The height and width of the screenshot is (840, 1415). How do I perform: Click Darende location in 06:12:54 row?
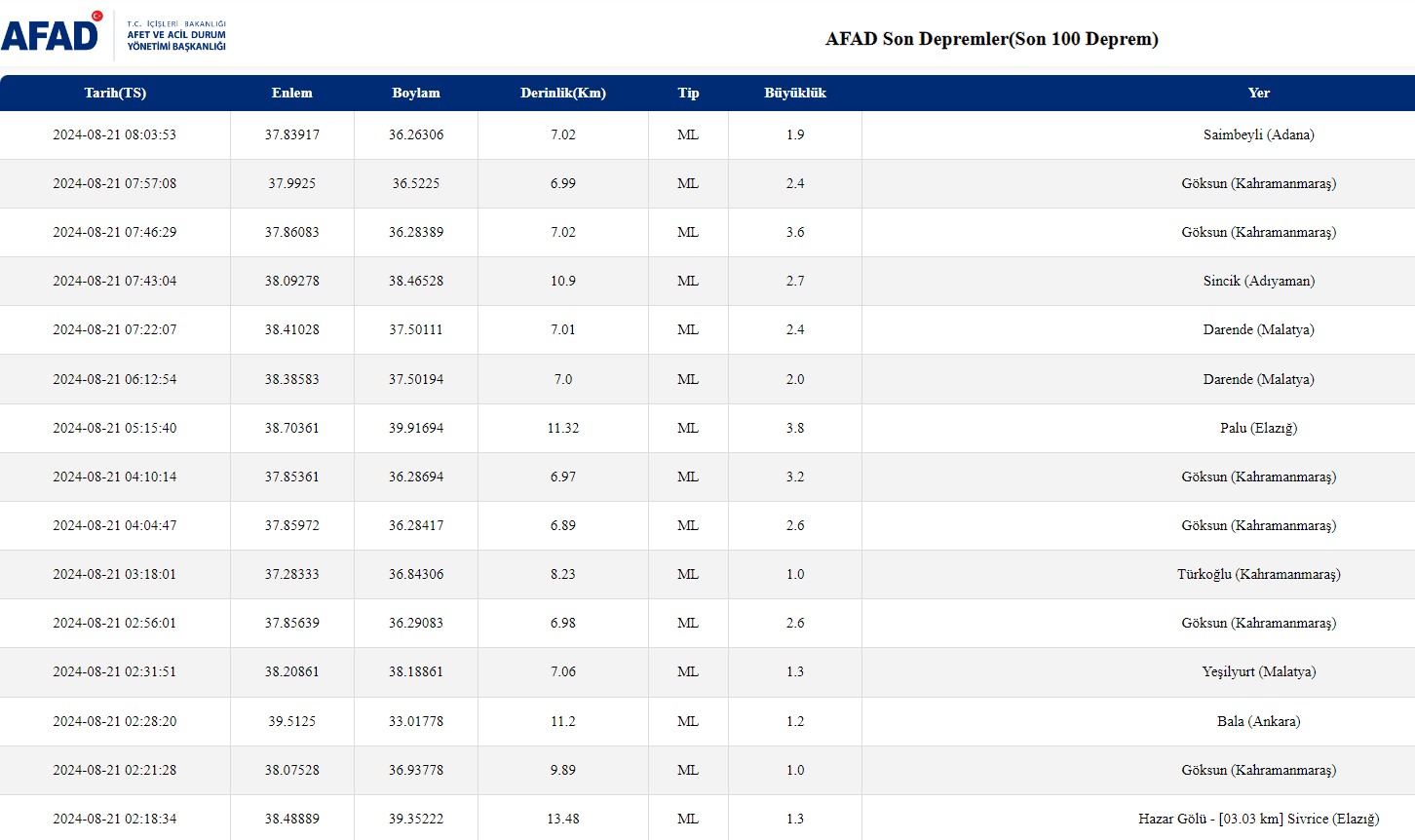point(1259,379)
